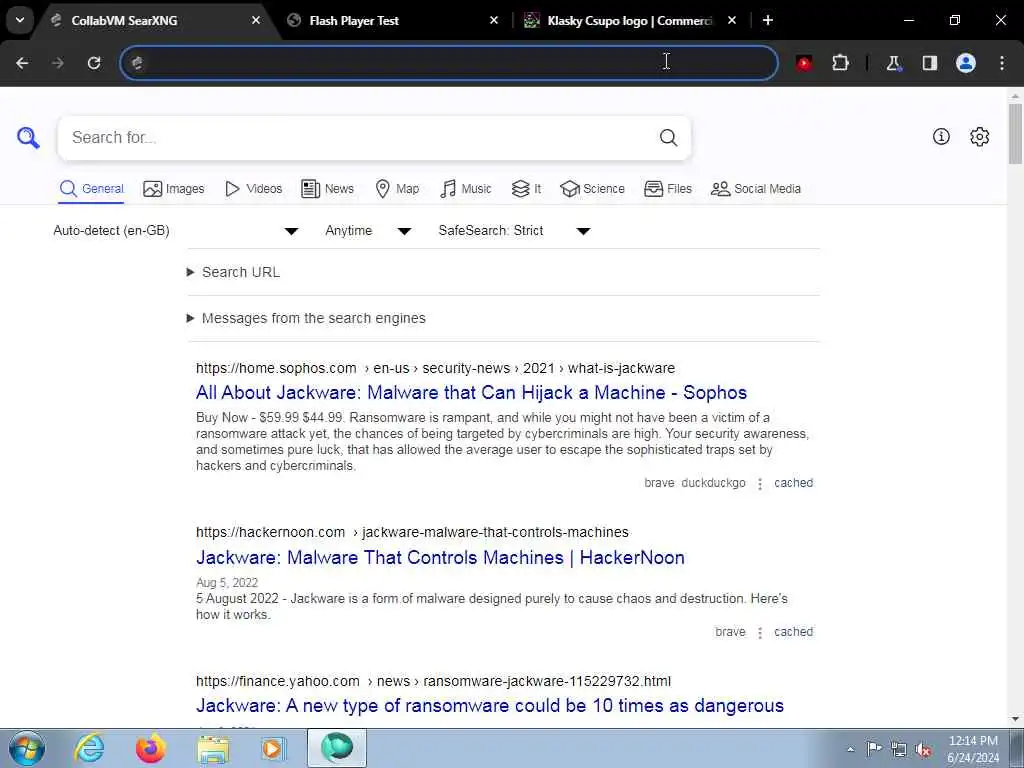Image resolution: width=1024 pixels, height=768 pixels.
Task: Reload the current page
Action: click(x=94, y=63)
